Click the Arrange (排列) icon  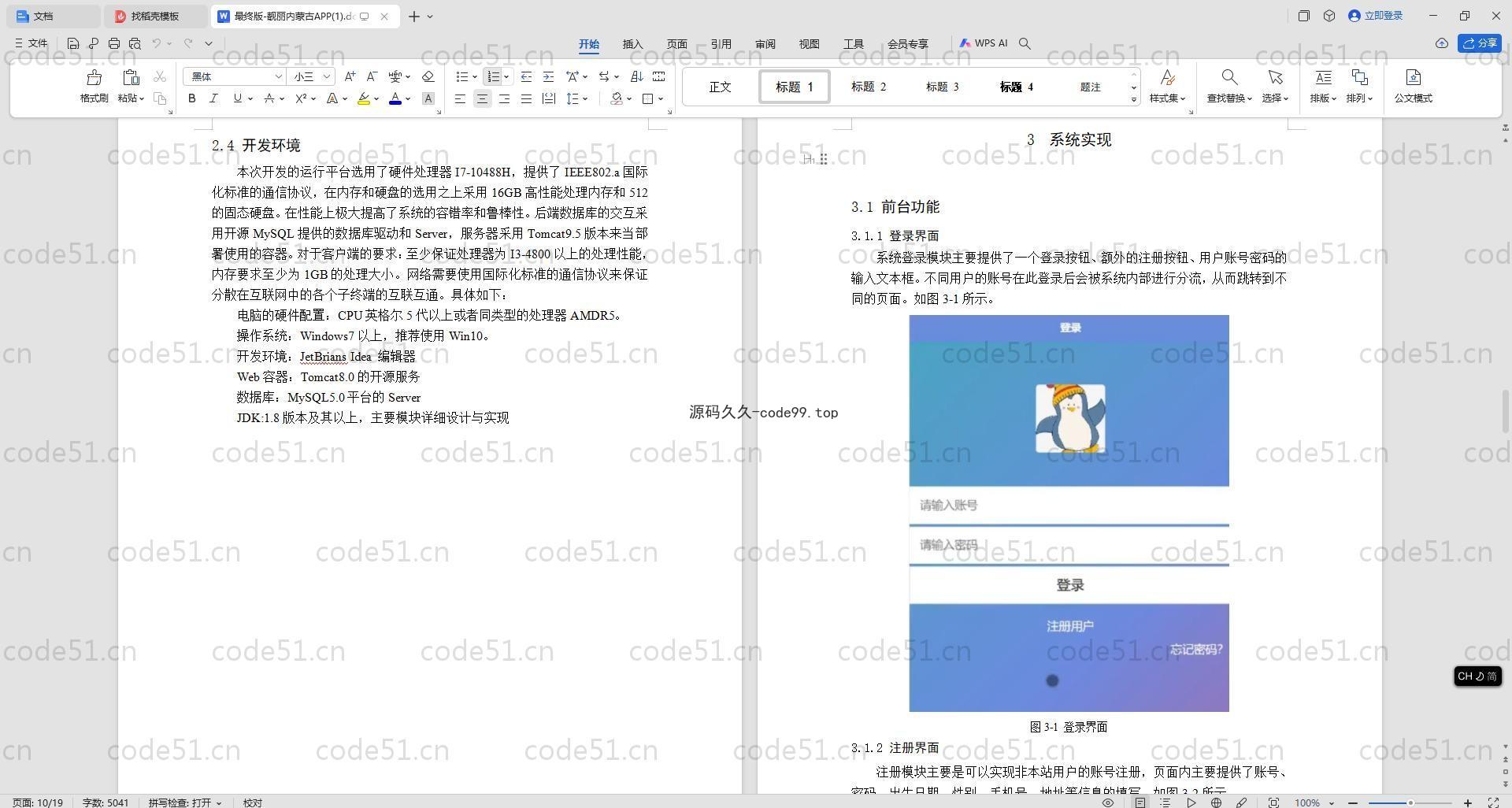pyautogui.click(x=1359, y=77)
